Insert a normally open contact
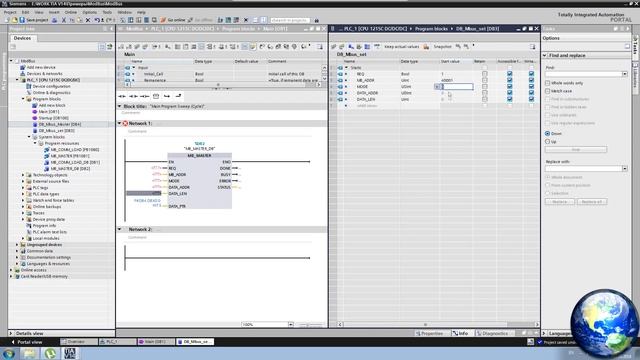Image resolution: width=640 pixels, height=360 pixels. (122, 96)
